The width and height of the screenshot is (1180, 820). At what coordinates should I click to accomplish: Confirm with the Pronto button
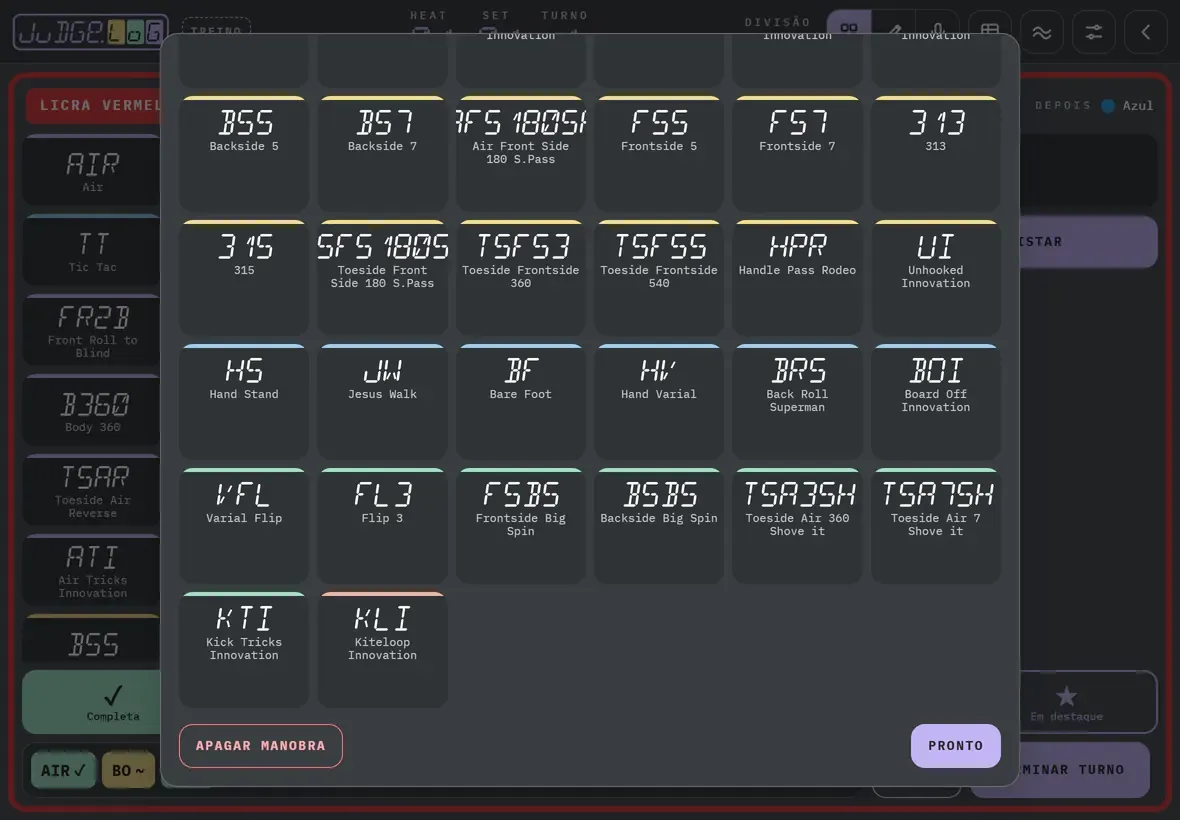click(955, 746)
